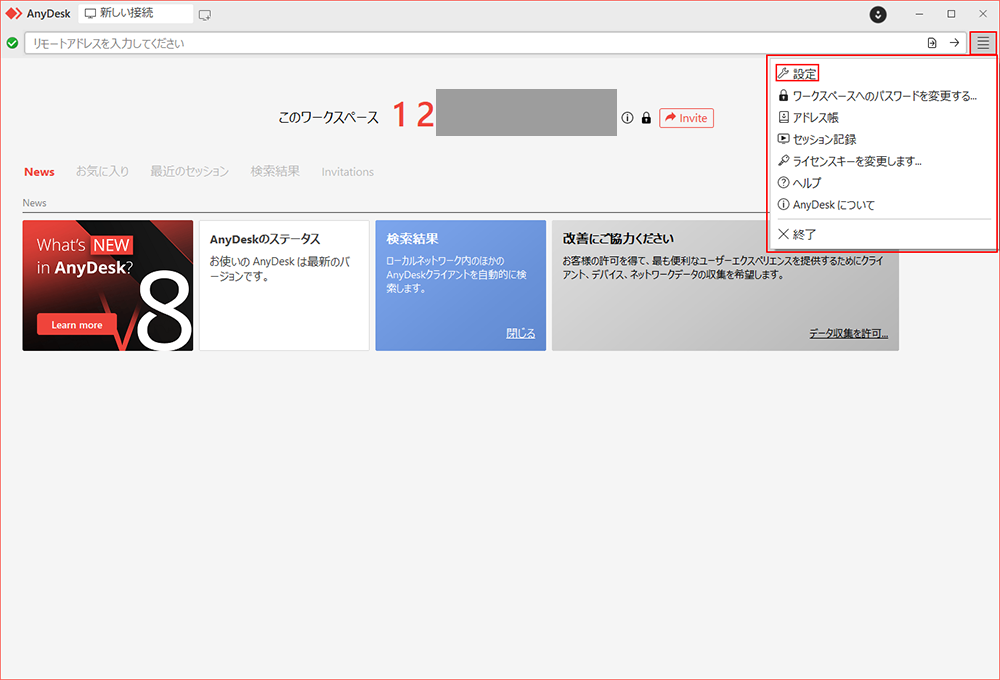This screenshot has height=680, width=1000.
Task: Click the monitor icon on the 新しい接続 tab
Action: tap(88, 13)
